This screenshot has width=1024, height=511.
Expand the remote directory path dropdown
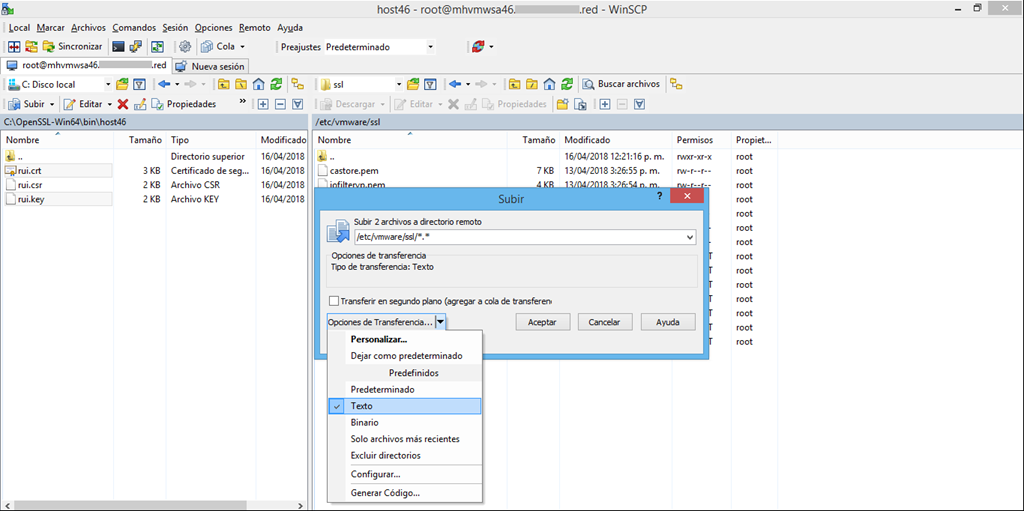coord(689,237)
